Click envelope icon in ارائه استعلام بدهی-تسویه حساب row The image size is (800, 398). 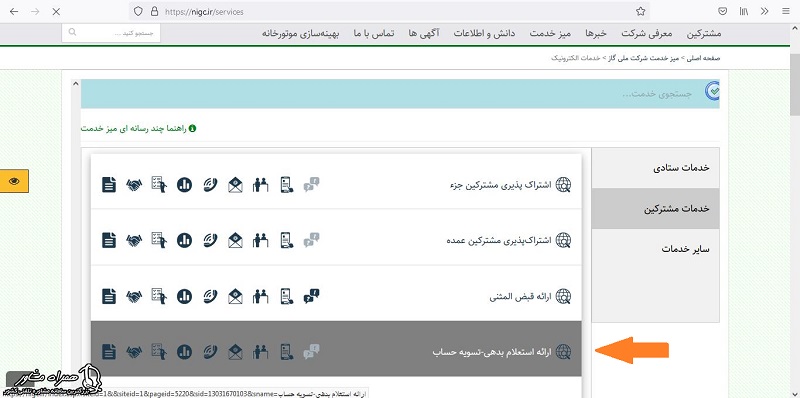(x=235, y=352)
